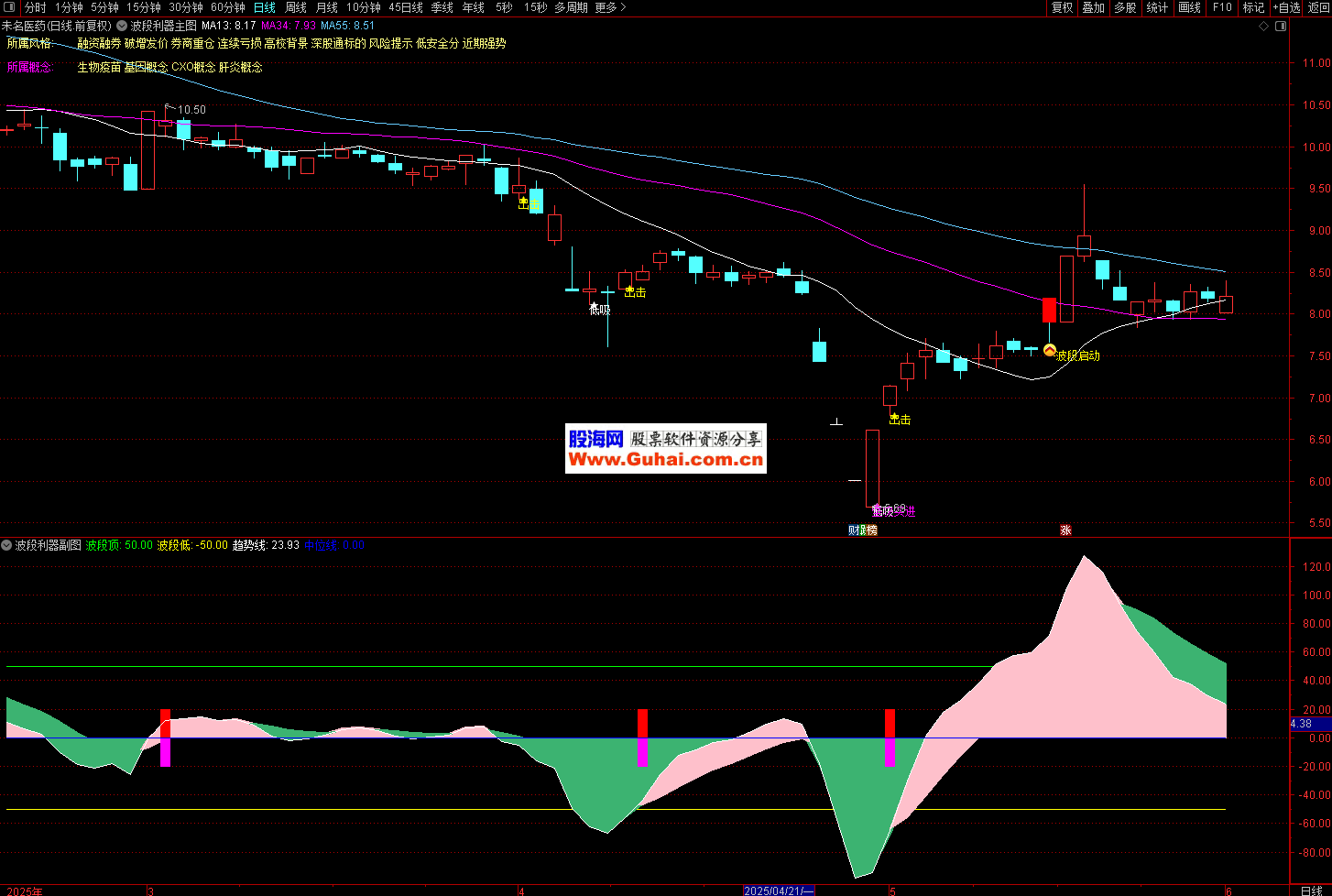The width and height of the screenshot is (1332, 896).
Task: Open the 统计 statistics button
Action: click(x=1157, y=7)
